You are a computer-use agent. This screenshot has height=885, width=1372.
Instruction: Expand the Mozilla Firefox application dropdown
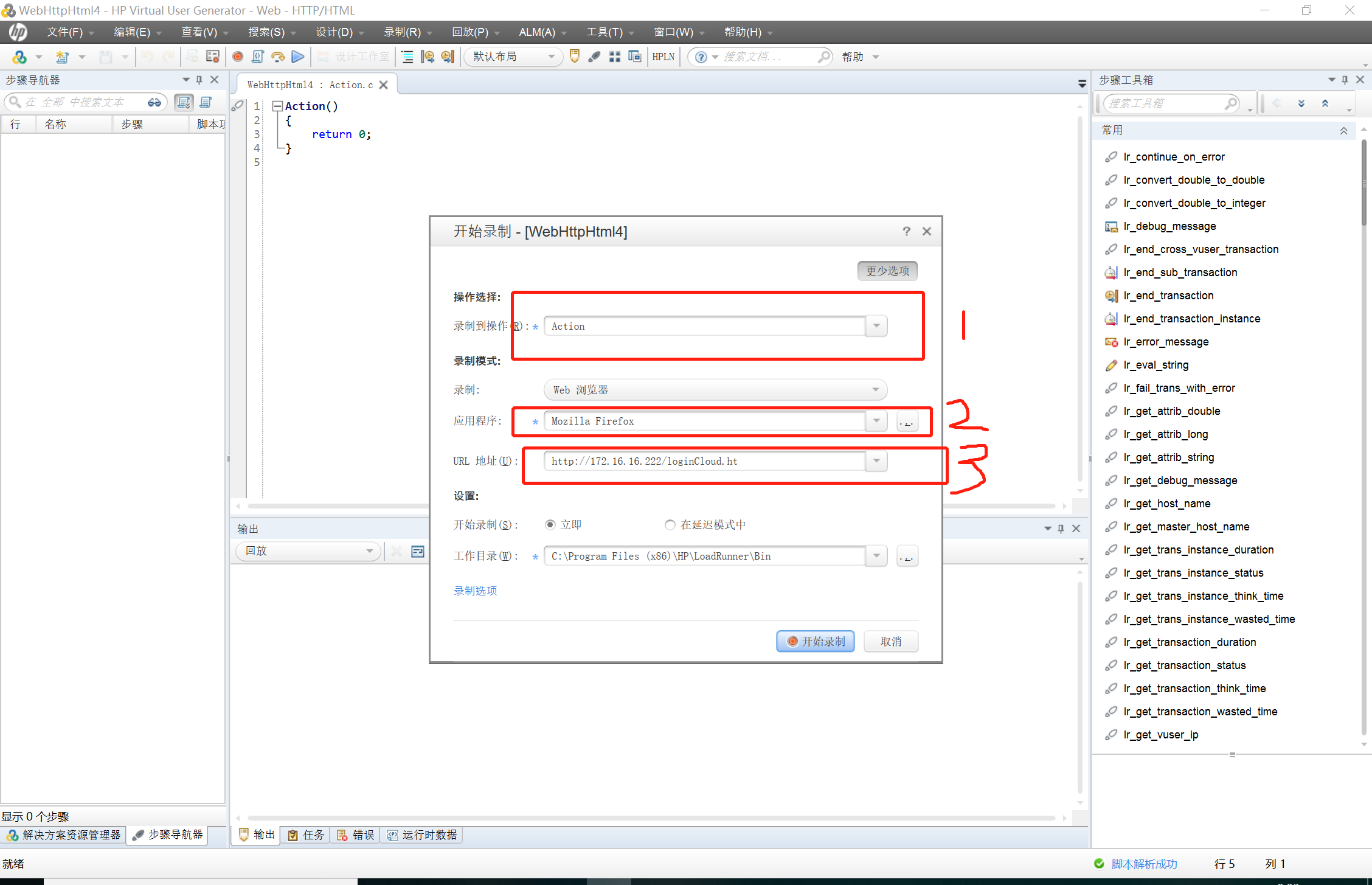click(876, 421)
